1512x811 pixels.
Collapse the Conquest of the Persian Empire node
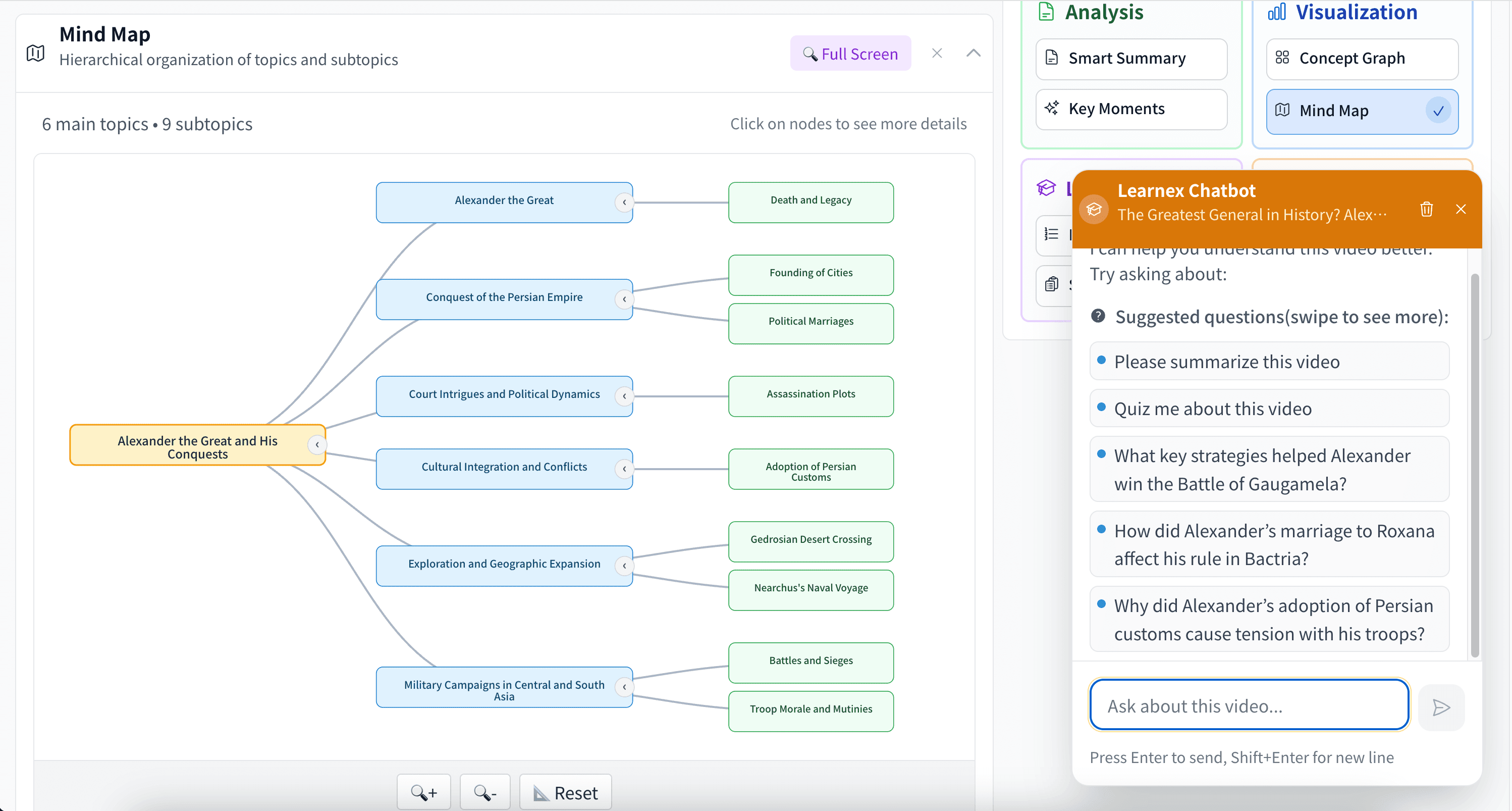pyautogui.click(x=624, y=299)
